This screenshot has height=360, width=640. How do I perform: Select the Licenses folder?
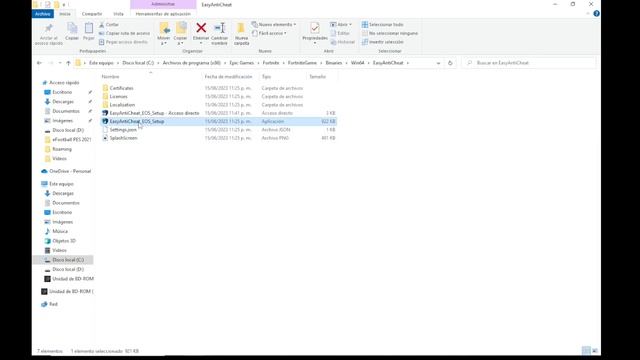click(x=118, y=96)
